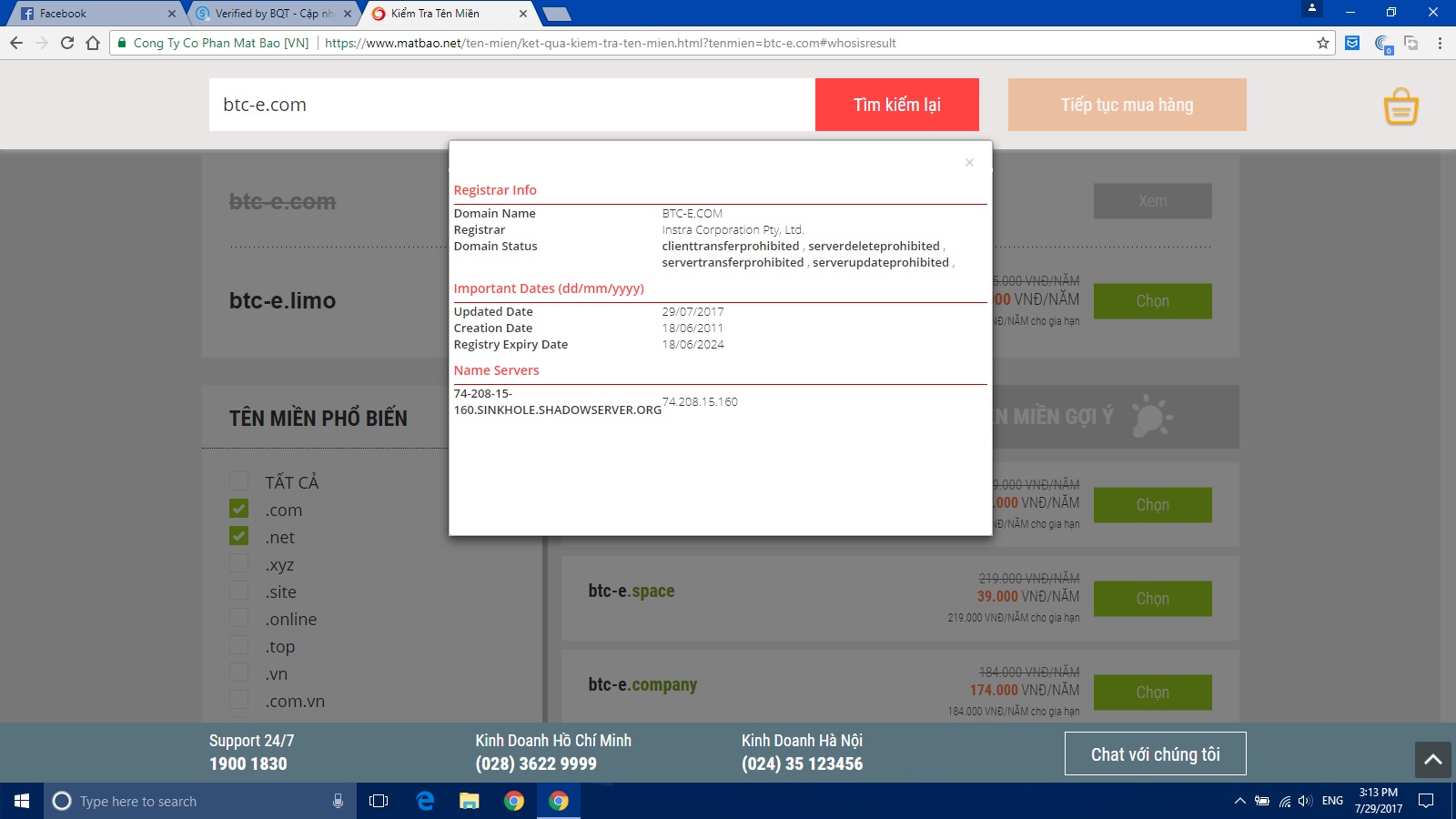Click the Type here to search box

(x=200, y=801)
